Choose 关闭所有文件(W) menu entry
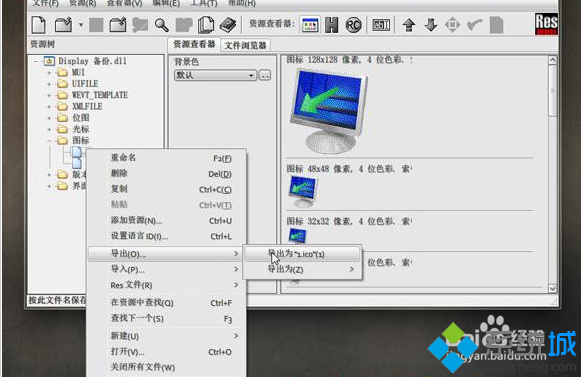 coord(167,367)
